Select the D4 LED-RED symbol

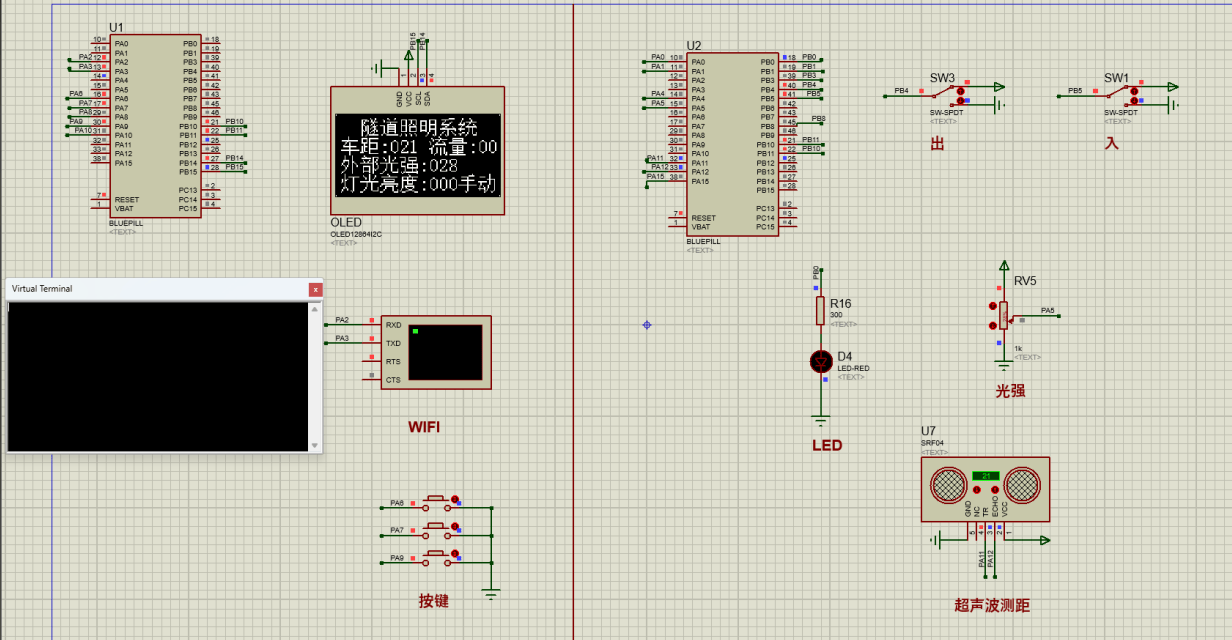[x=821, y=361]
